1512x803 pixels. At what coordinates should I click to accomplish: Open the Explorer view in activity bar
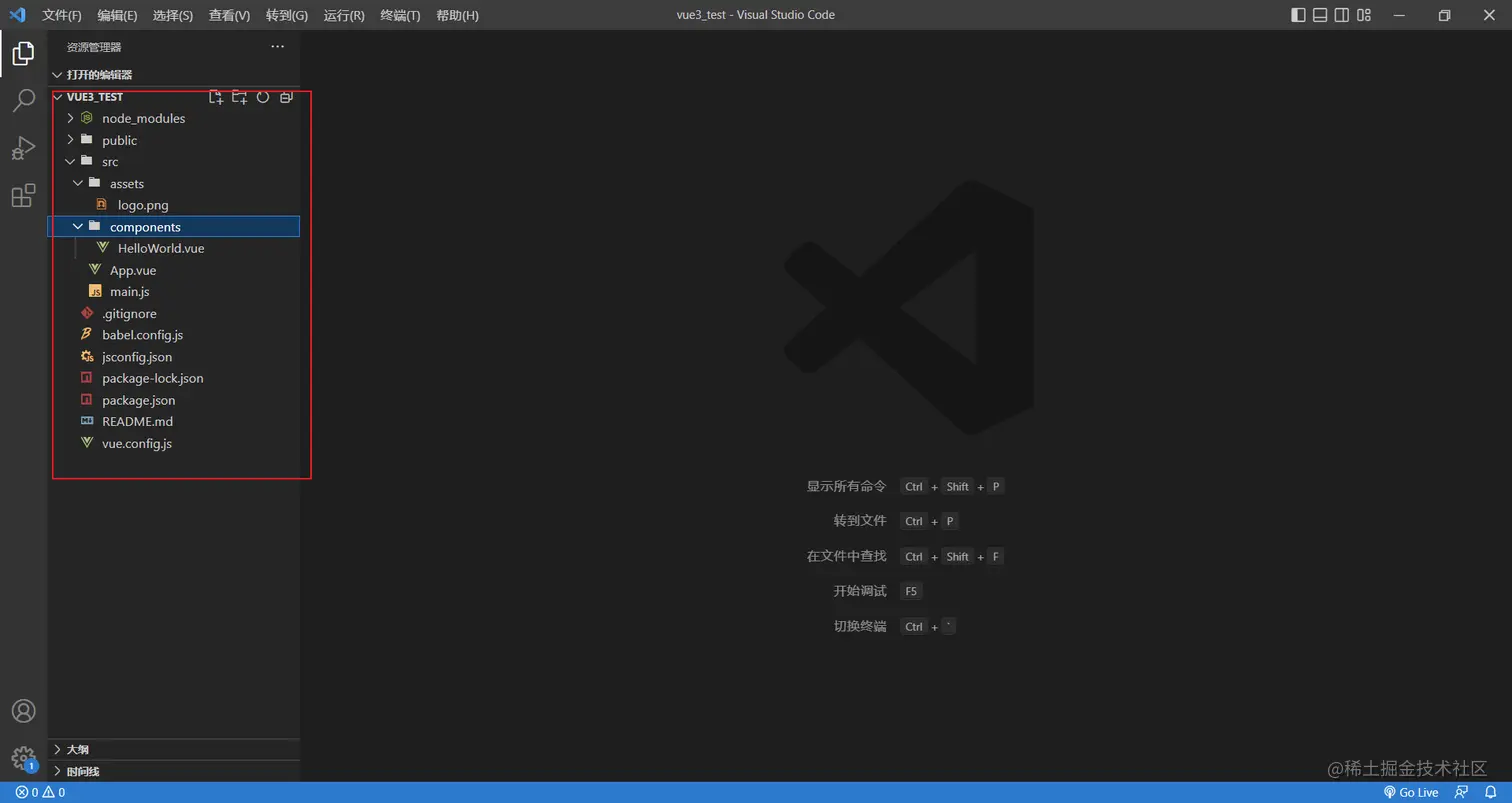click(23, 53)
